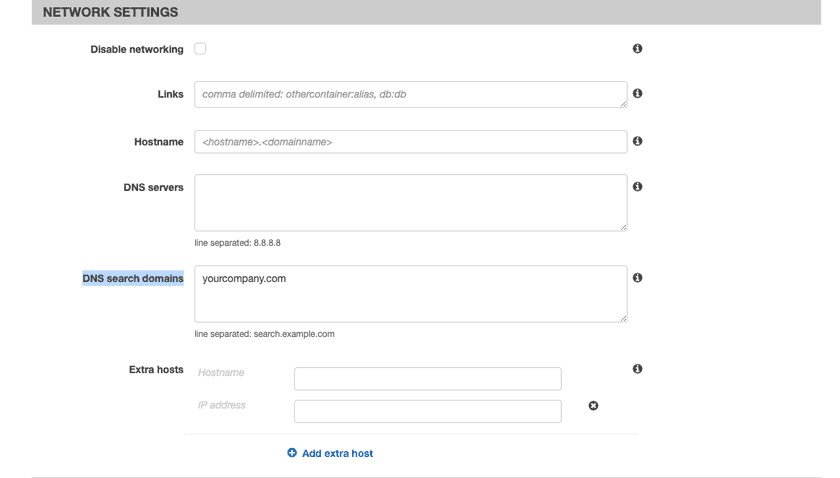Click info icon next to DNS servers
Viewport: 840px width, 478px height.
pyautogui.click(x=637, y=187)
